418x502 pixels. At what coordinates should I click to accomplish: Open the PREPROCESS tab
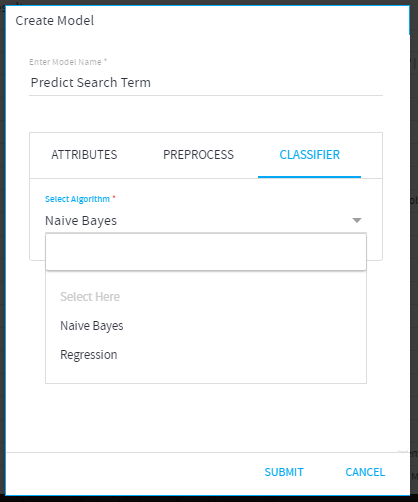pos(198,155)
